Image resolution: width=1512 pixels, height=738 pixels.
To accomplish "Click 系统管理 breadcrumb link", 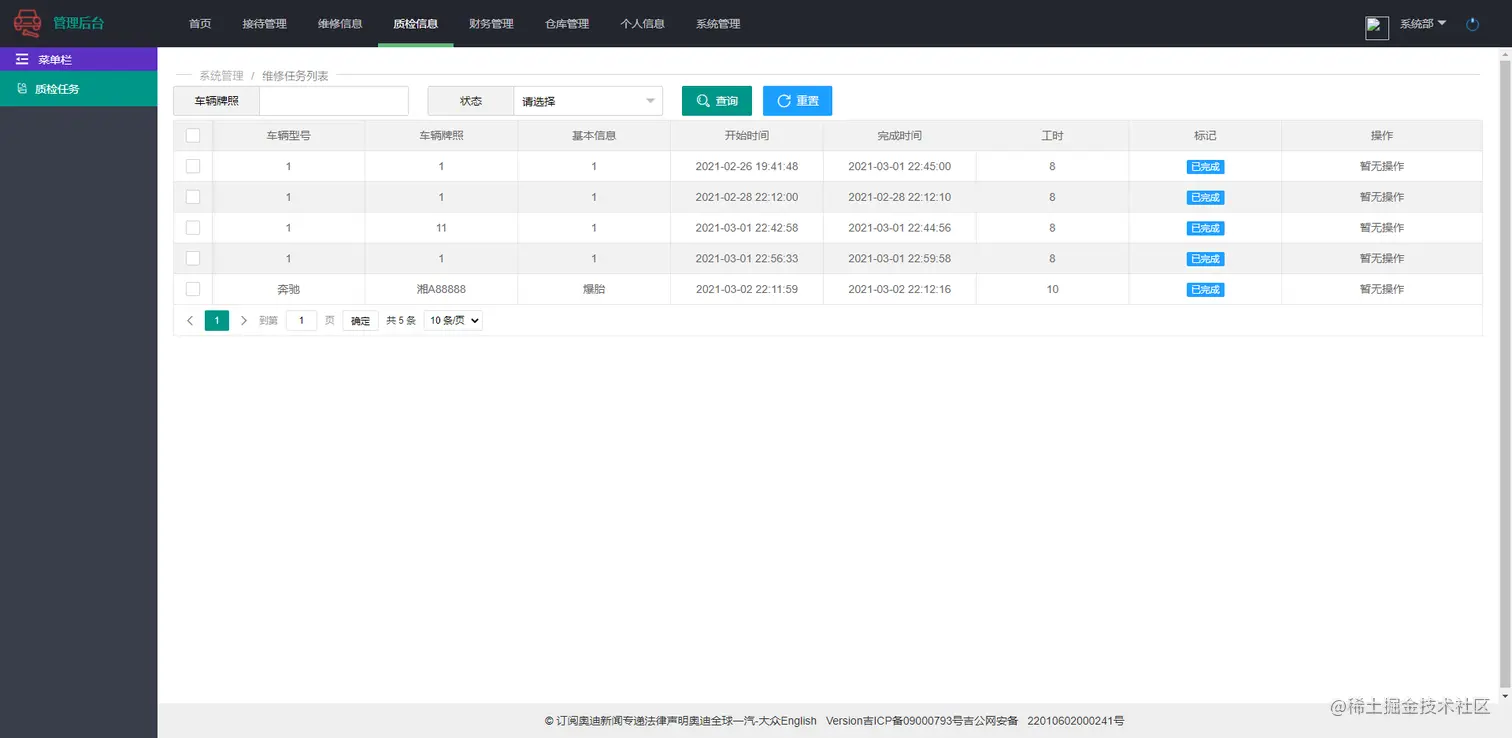I will pyautogui.click(x=221, y=76).
